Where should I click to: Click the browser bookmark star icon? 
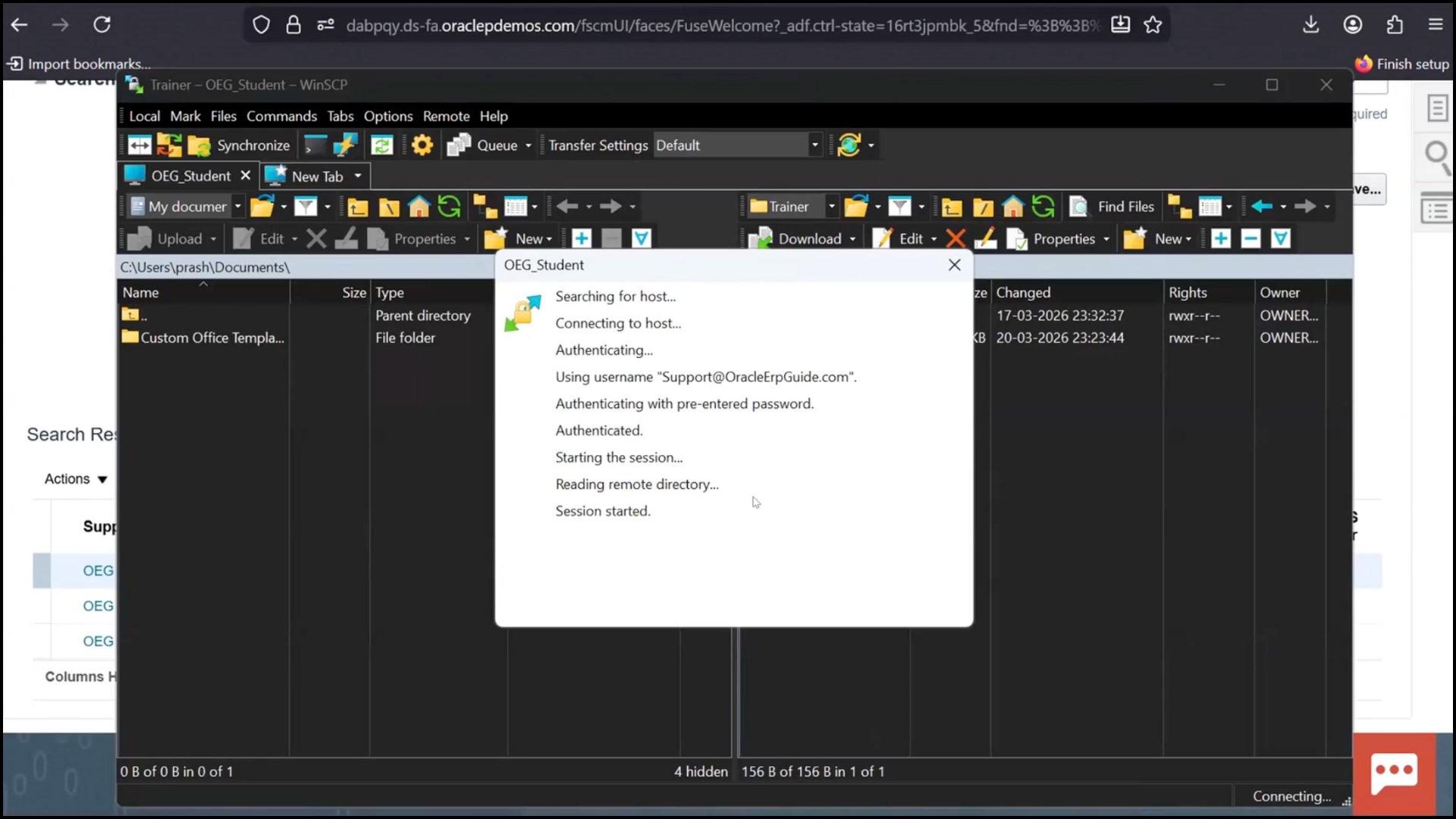click(1152, 24)
